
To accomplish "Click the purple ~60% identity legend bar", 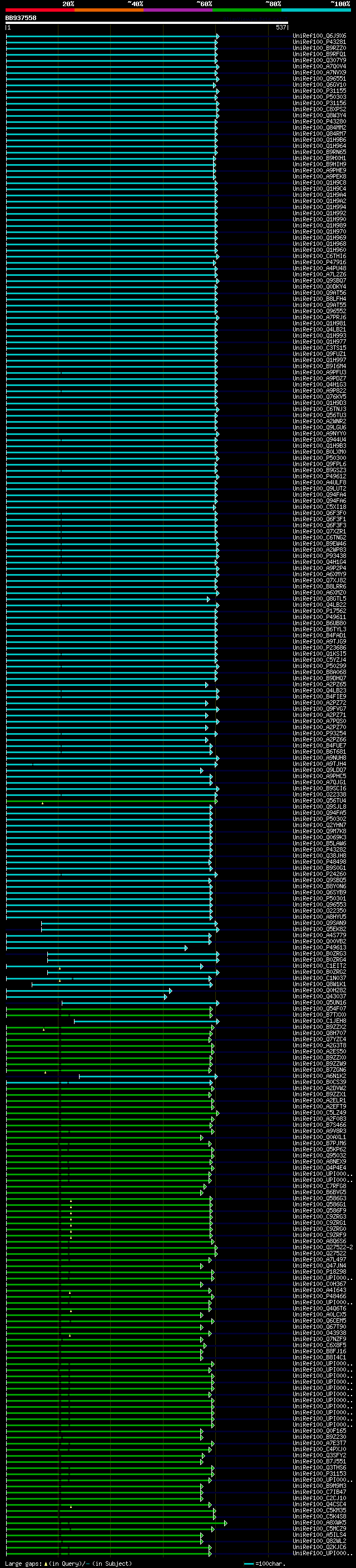I will coord(179,11).
